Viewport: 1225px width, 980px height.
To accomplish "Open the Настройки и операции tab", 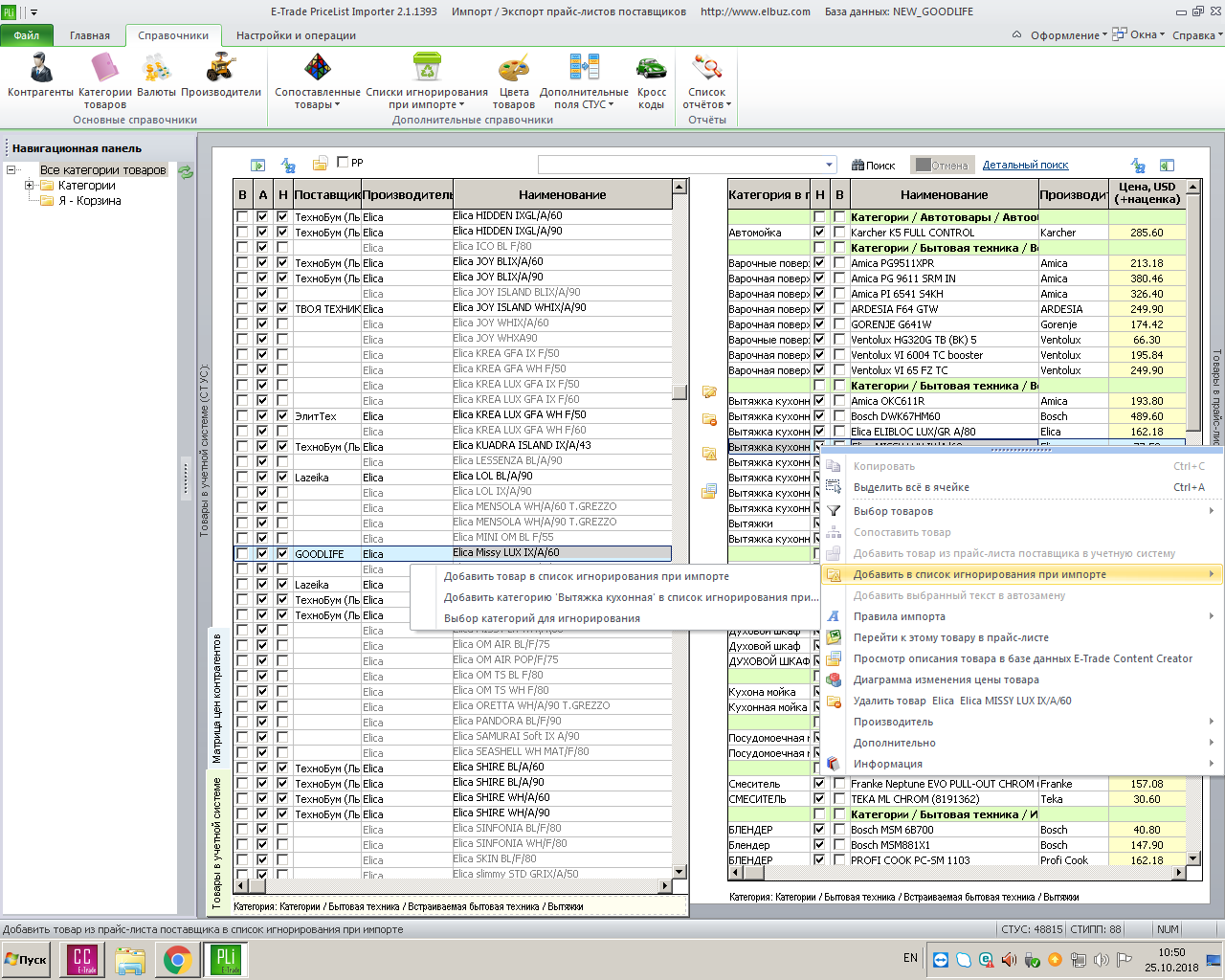I will 296,35.
